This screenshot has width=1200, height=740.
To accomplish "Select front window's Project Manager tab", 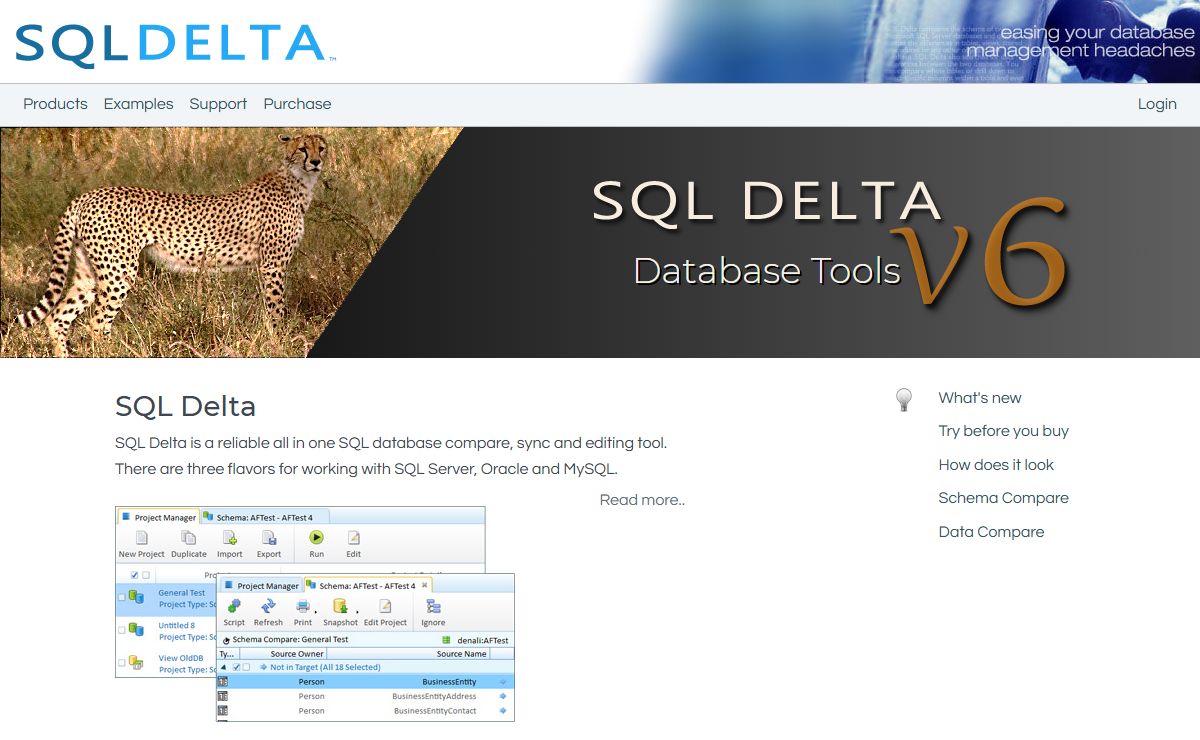I will (x=262, y=586).
